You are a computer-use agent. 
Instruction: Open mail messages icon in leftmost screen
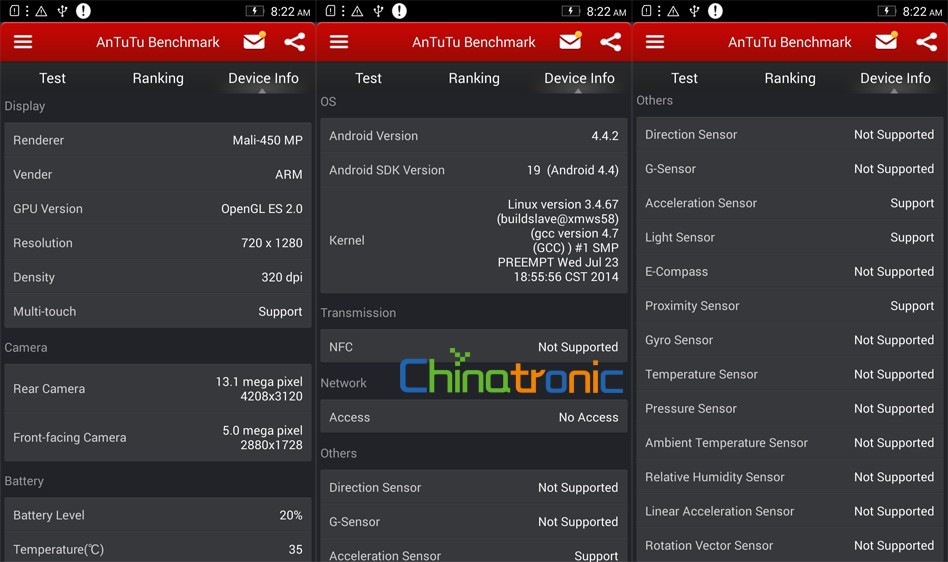pos(254,42)
